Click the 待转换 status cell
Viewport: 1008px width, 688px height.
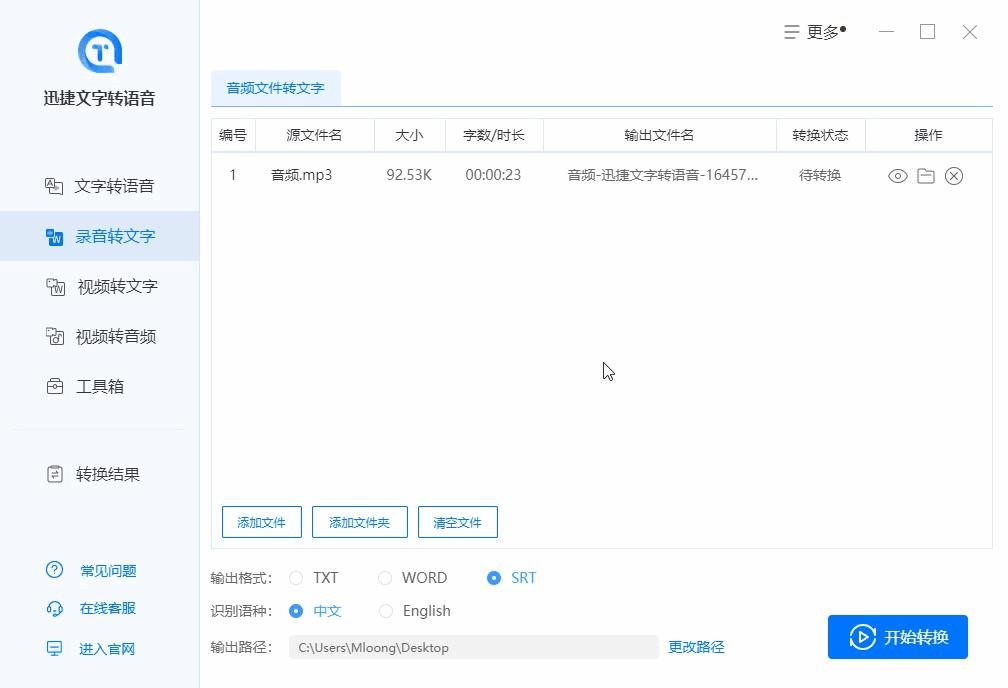[x=820, y=176]
